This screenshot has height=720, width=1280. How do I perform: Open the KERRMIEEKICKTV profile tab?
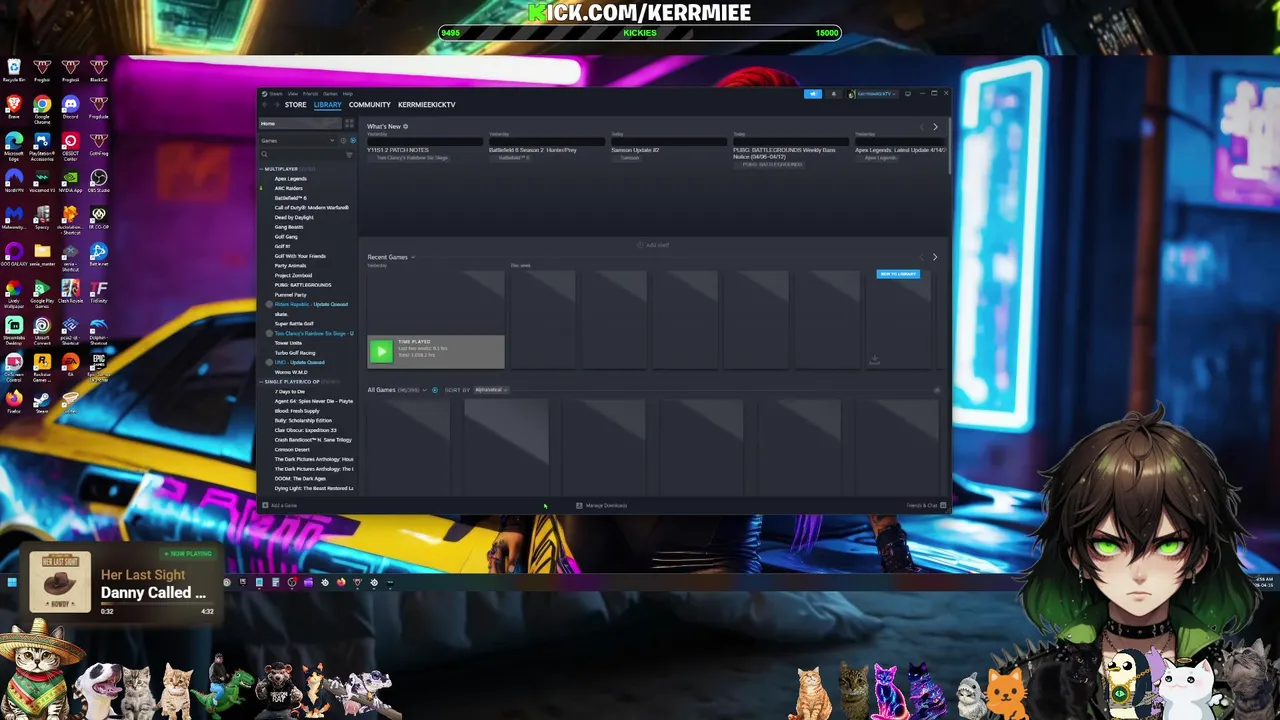tap(427, 105)
